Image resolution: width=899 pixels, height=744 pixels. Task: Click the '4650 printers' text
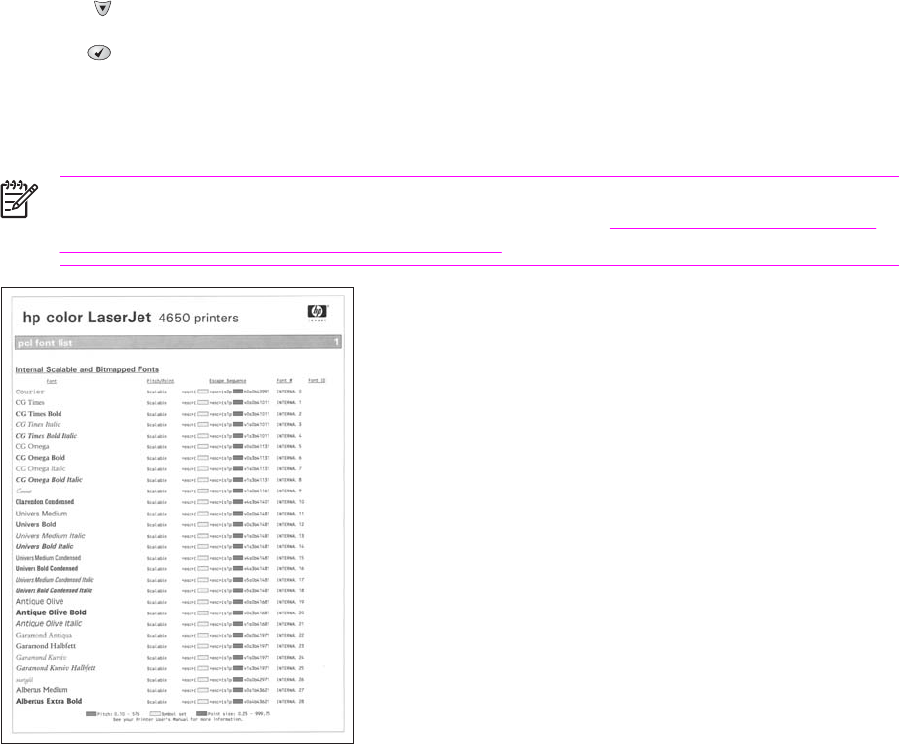pyautogui.click(x=198, y=318)
